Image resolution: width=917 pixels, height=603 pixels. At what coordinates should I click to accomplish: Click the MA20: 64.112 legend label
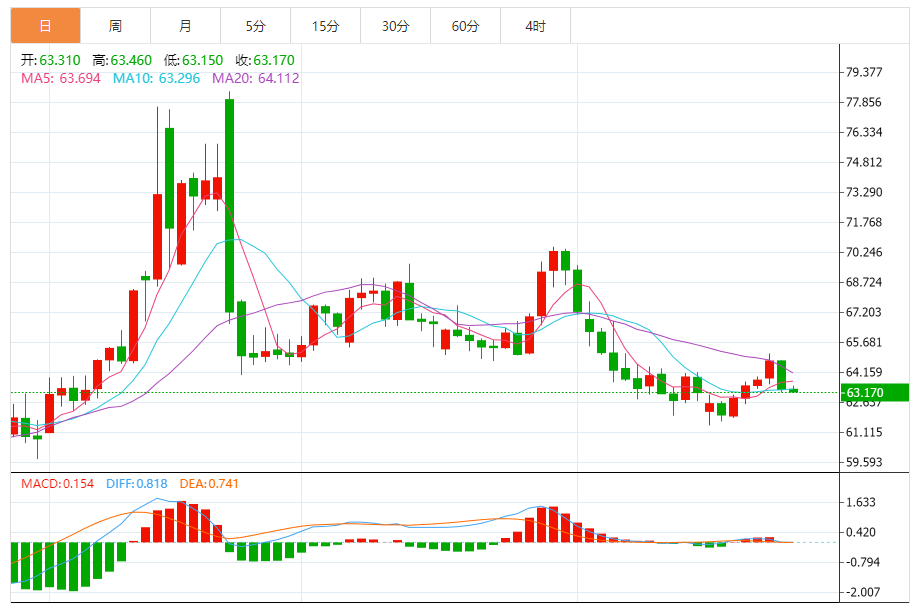(x=256, y=78)
